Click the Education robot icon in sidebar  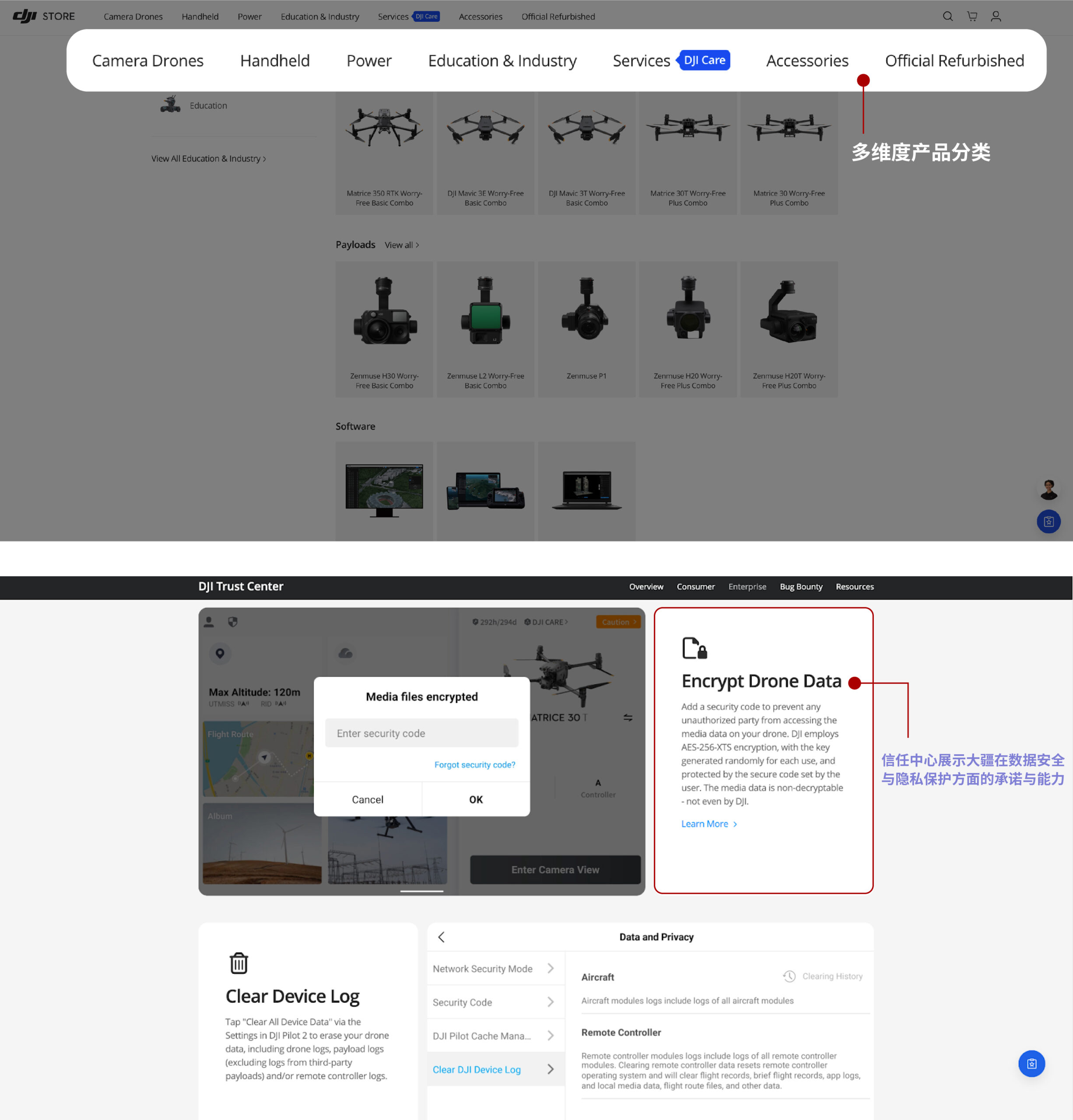click(170, 105)
